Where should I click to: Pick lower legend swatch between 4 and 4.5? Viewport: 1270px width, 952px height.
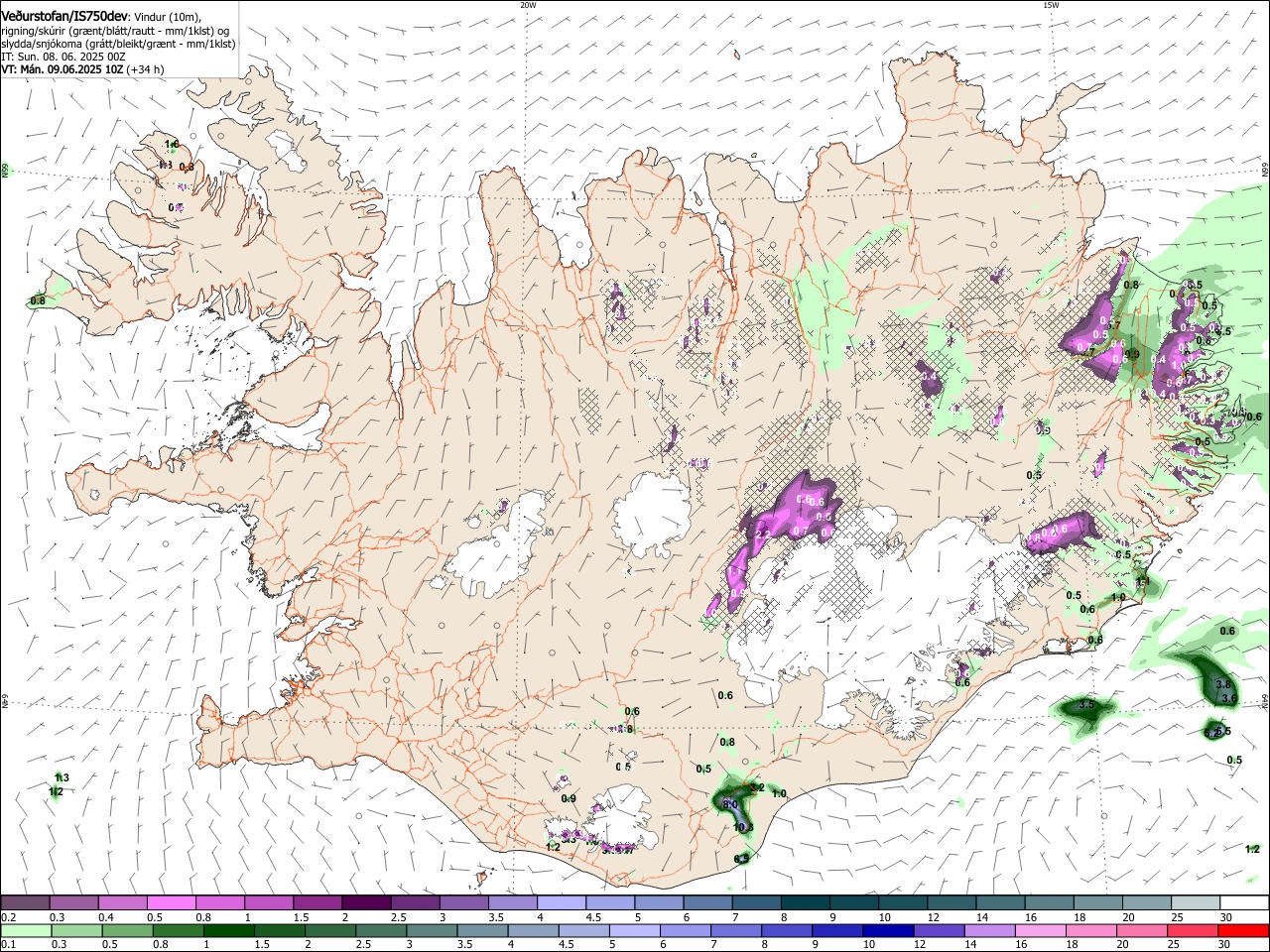(534, 930)
